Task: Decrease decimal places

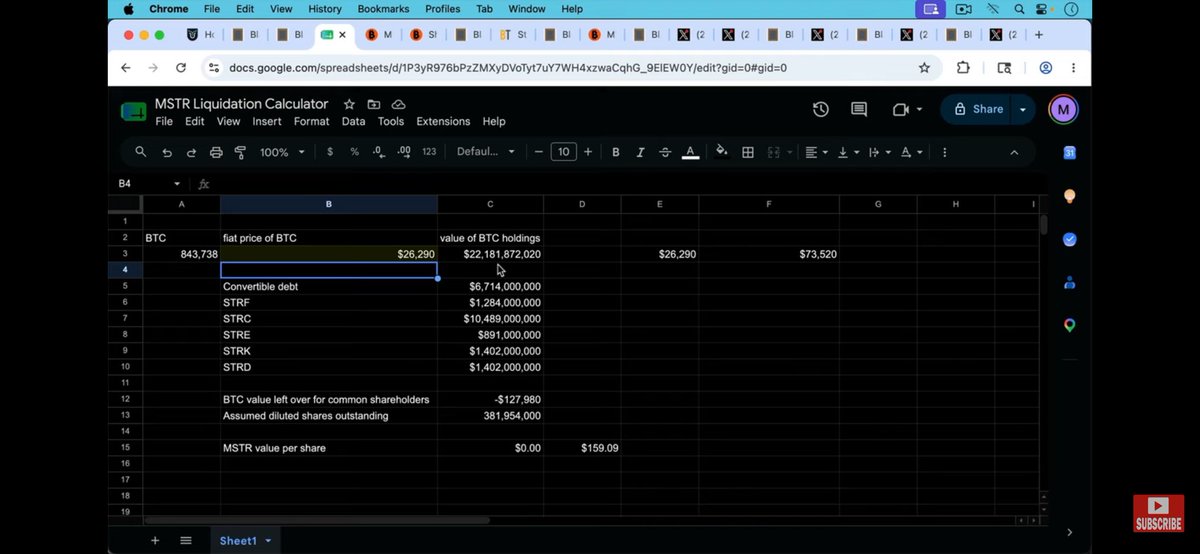Action: tap(378, 152)
